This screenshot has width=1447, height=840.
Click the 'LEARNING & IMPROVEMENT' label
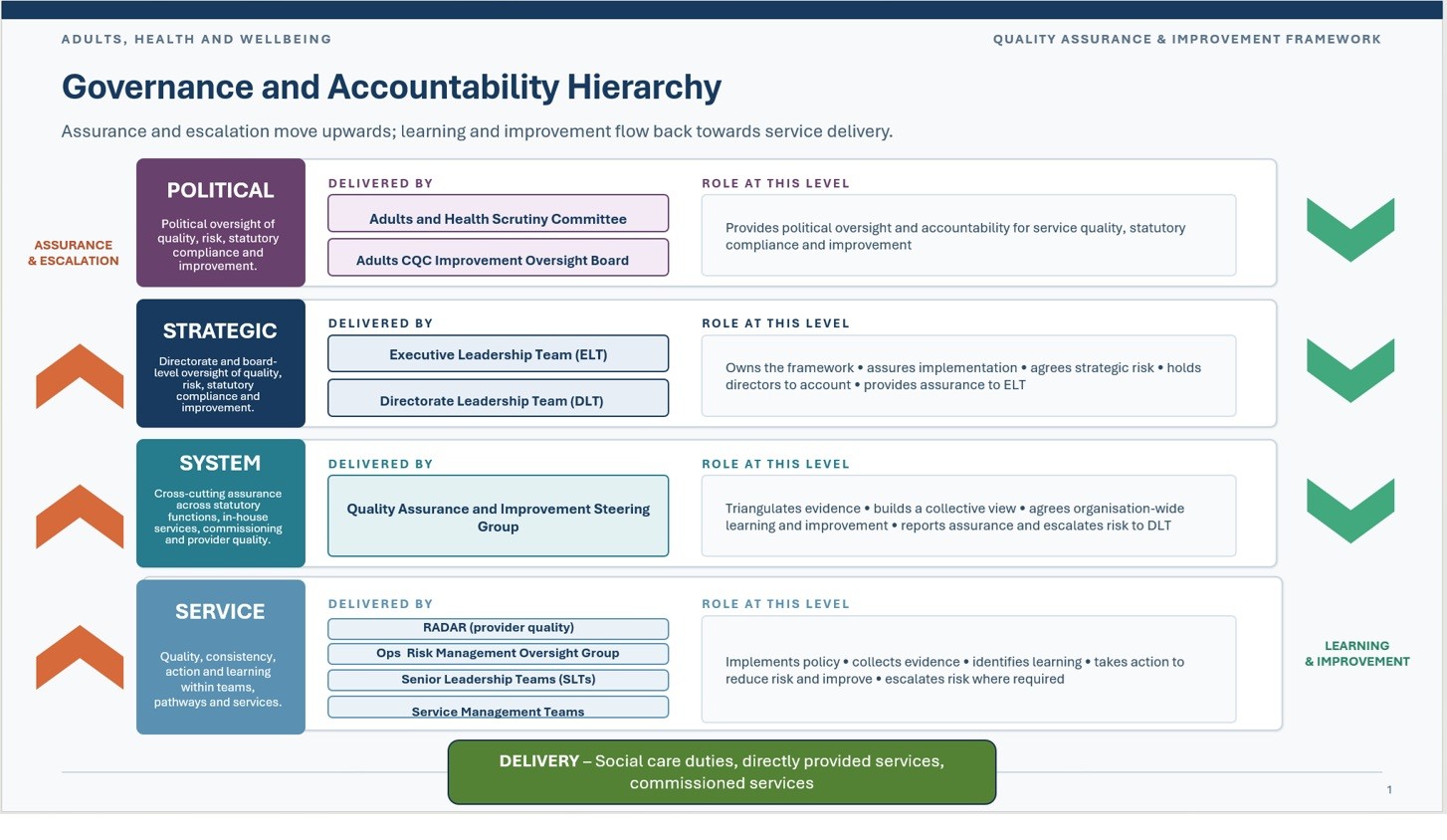click(x=1357, y=653)
